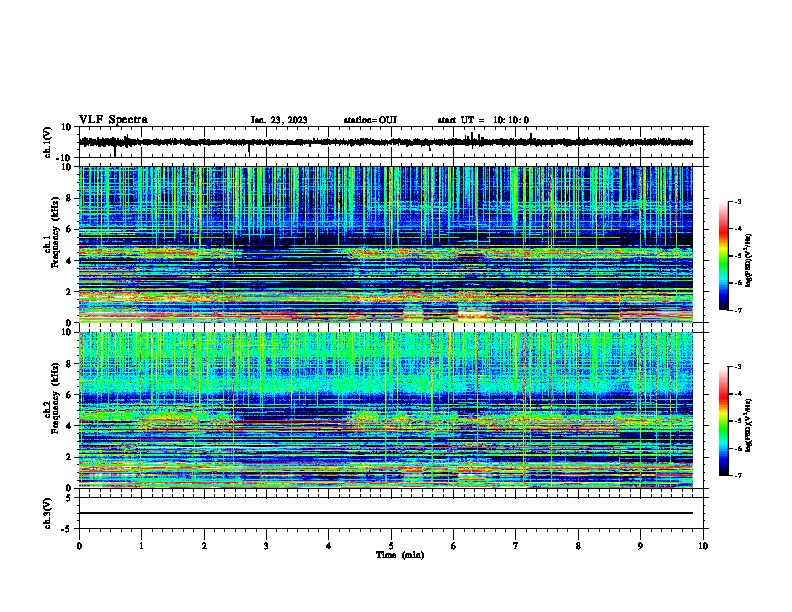Click the -3 label on ch.1 color bar
The height and width of the screenshot is (612, 792).
[x=737, y=201]
